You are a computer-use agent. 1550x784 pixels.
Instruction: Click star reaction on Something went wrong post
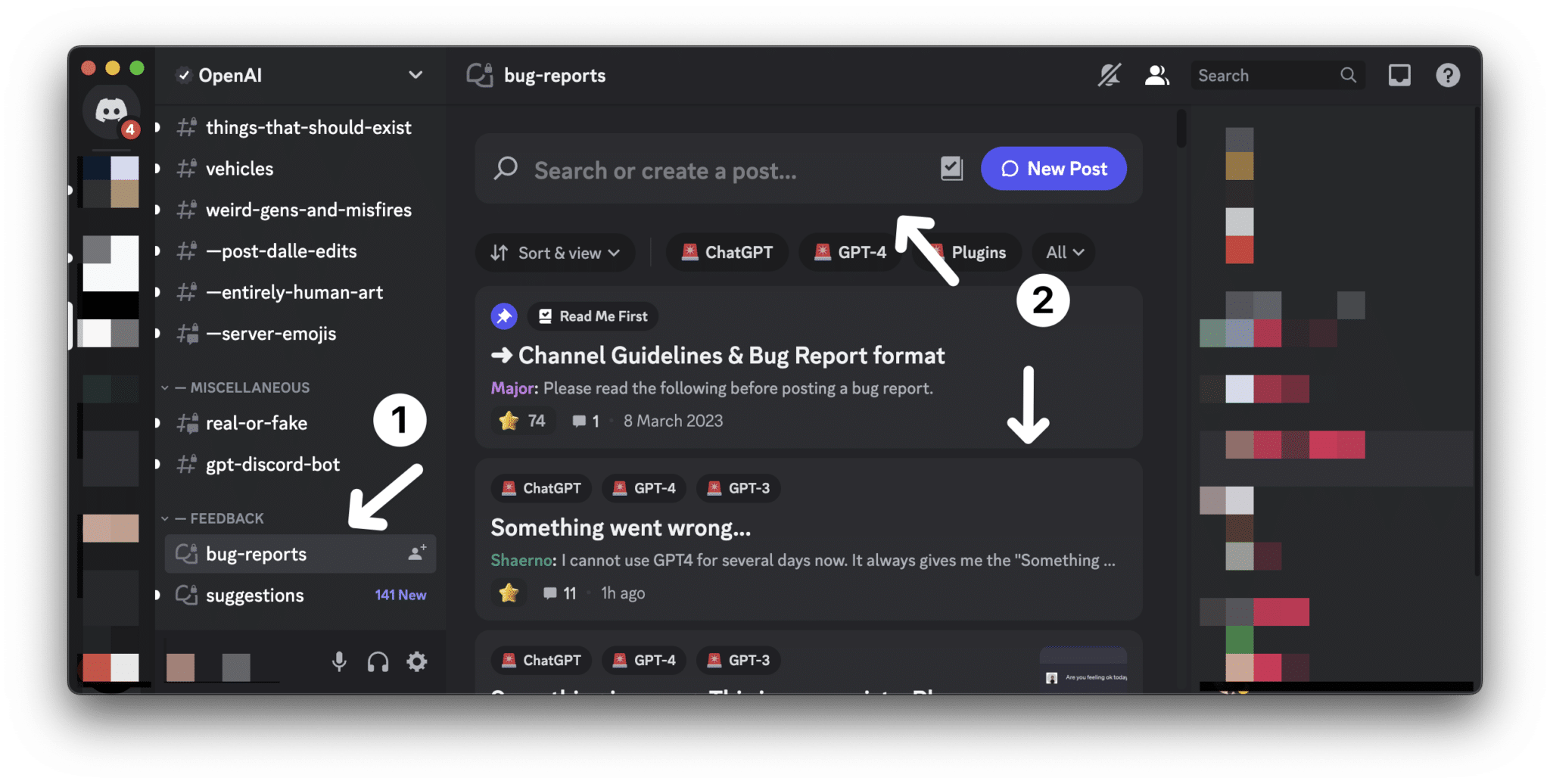[509, 593]
